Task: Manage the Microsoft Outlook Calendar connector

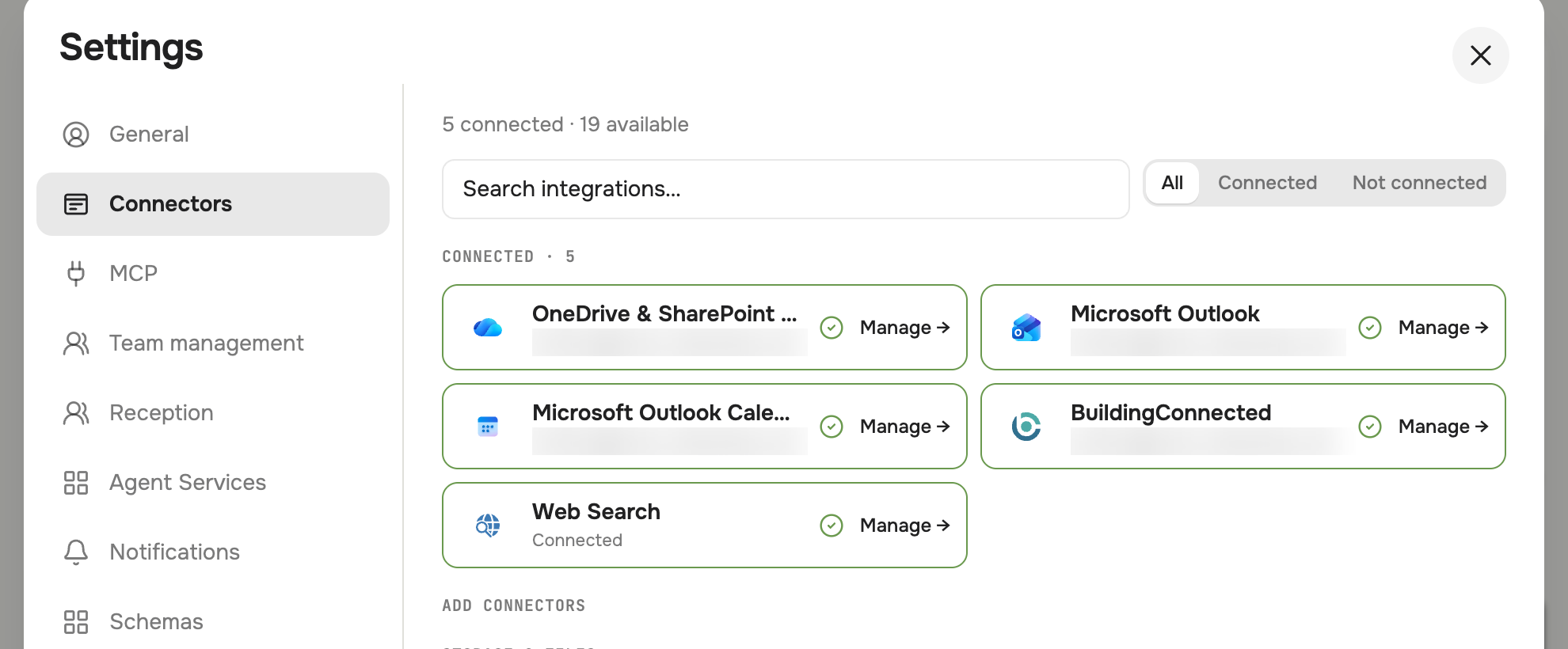Action: 905,427
